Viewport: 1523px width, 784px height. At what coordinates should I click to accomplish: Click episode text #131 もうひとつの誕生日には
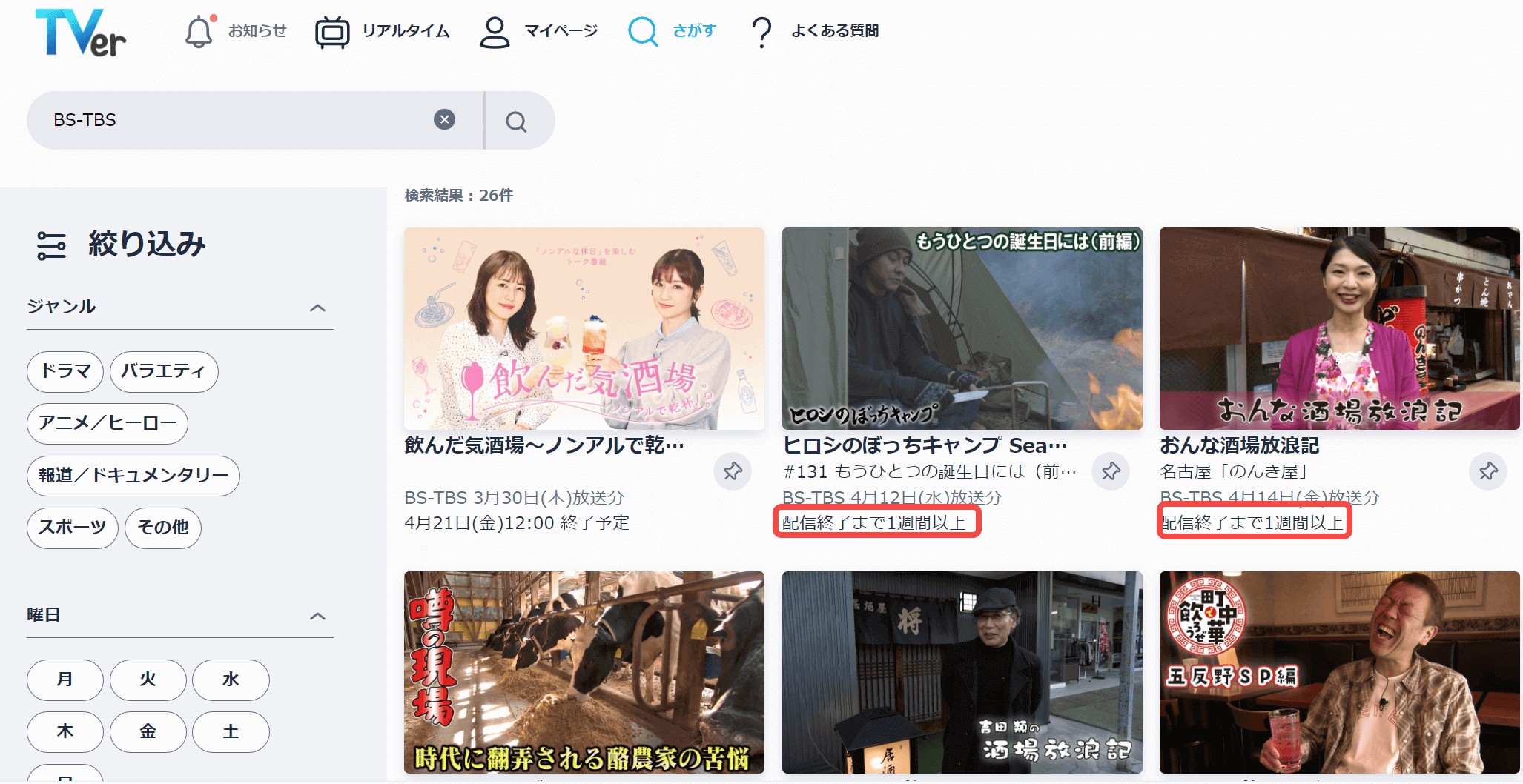930,471
